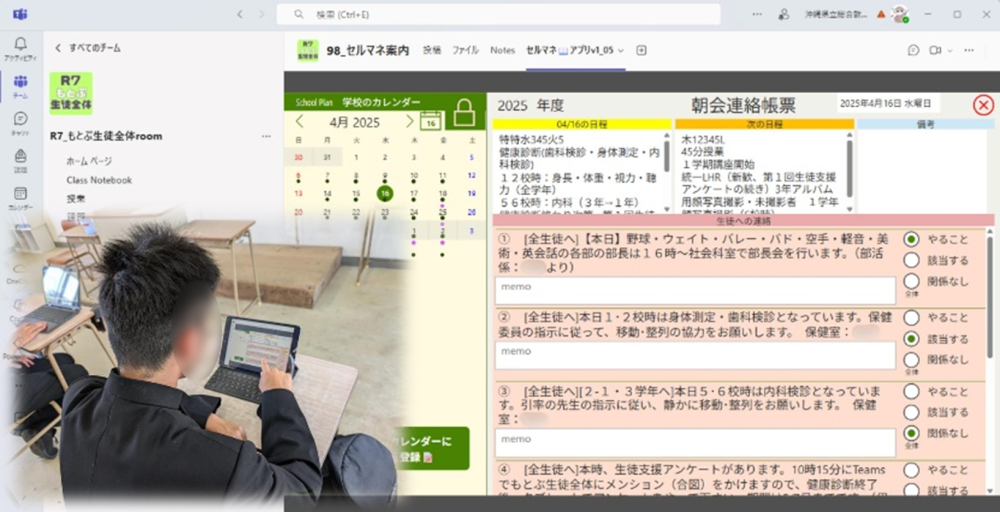Select April 17 in School Plan calendar
The width and height of the screenshot is (1000, 512).
[414, 194]
